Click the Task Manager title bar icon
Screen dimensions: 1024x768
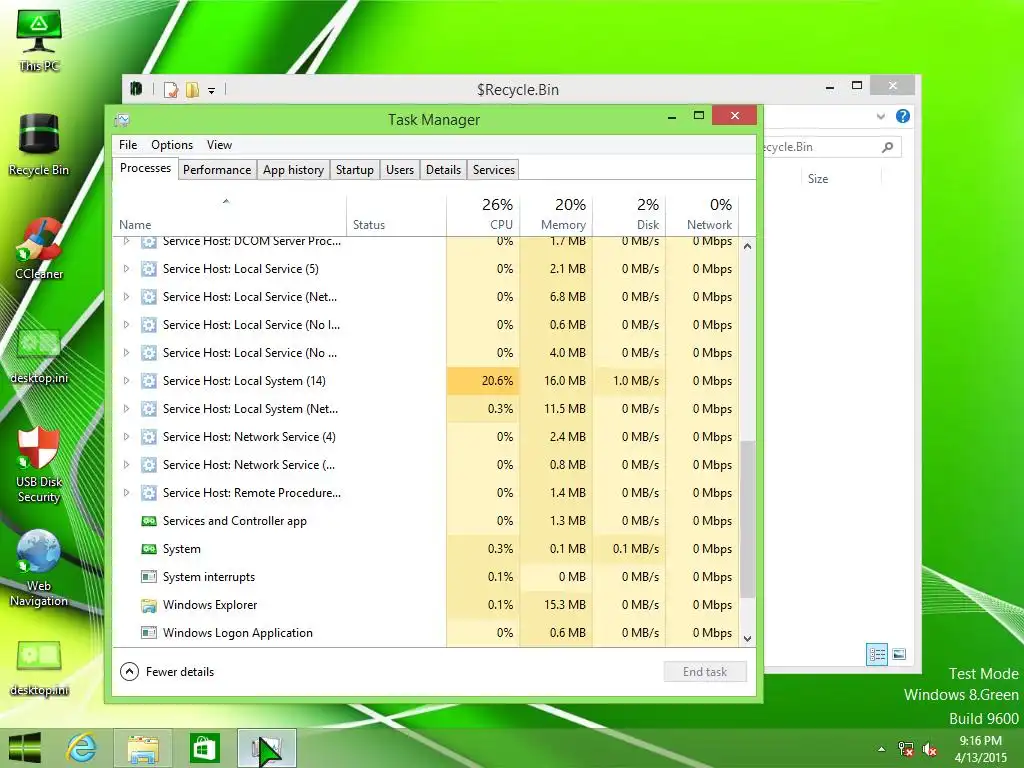tap(122, 120)
